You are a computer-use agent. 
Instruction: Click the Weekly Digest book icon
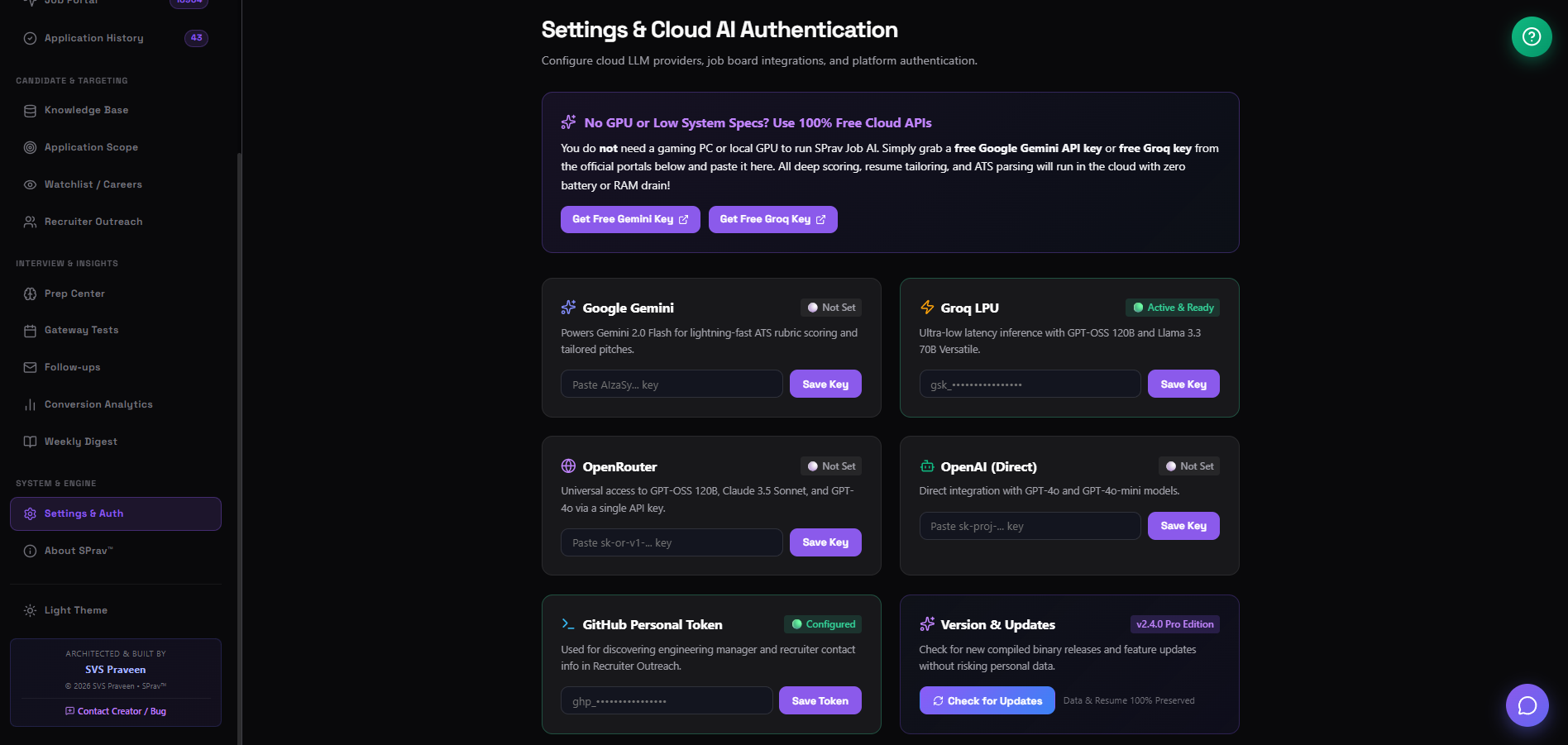coord(30,442)
